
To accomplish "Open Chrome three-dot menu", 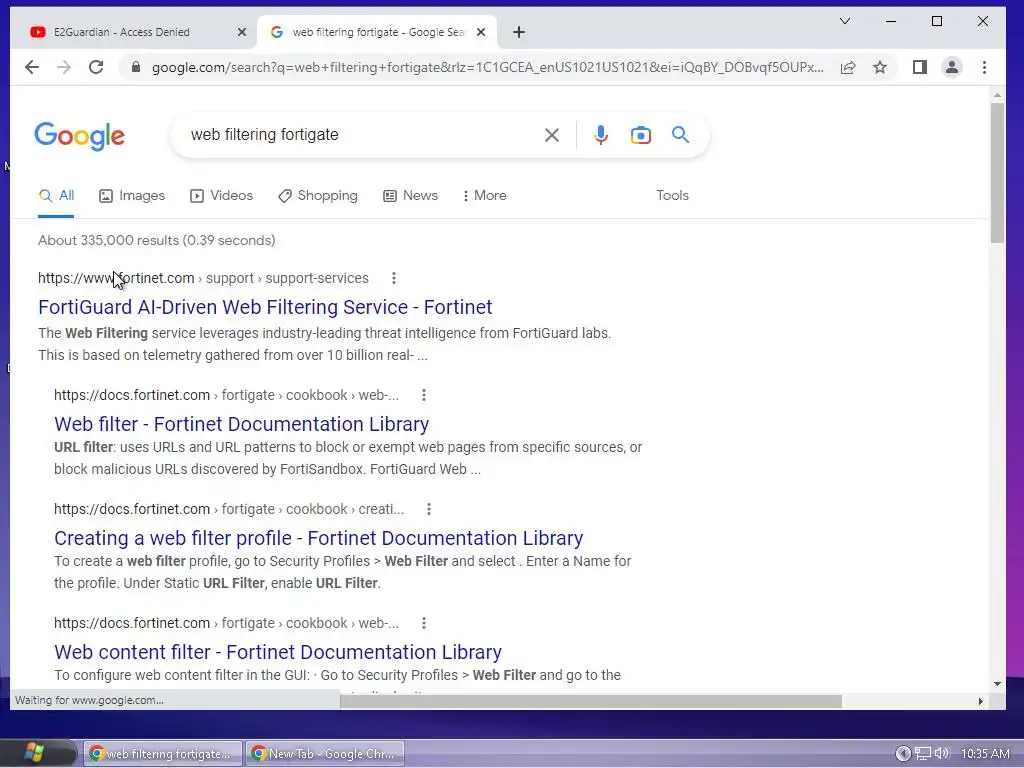I will (984, 67).
